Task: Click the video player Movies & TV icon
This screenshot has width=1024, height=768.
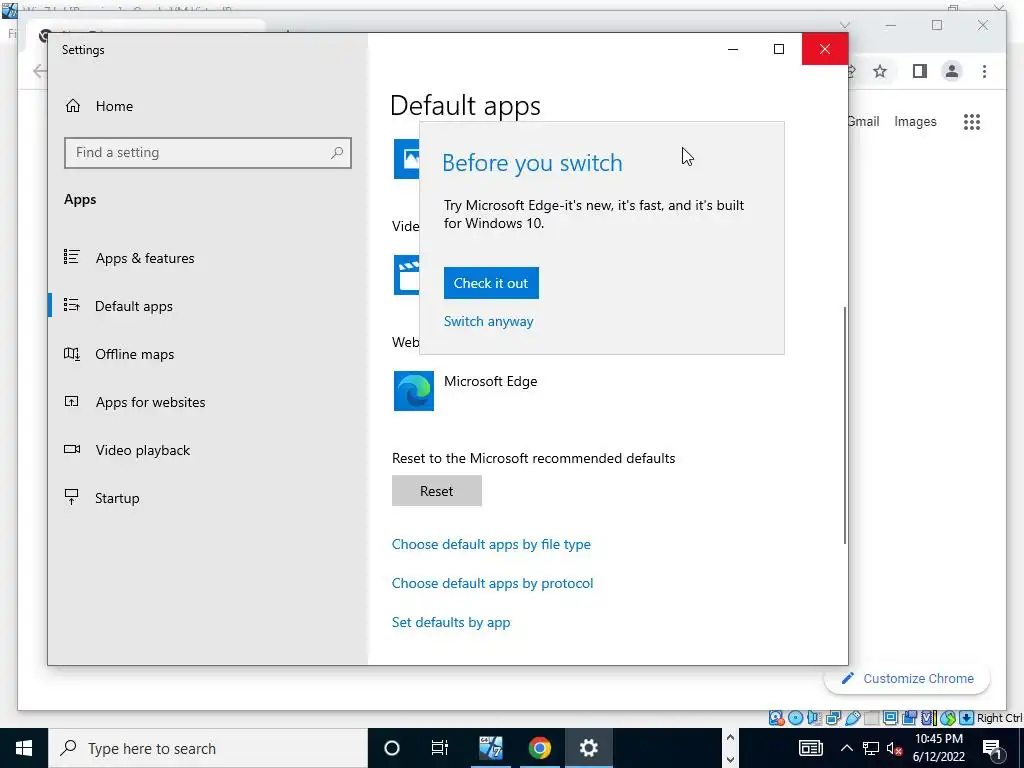Action: click(406, 275)
